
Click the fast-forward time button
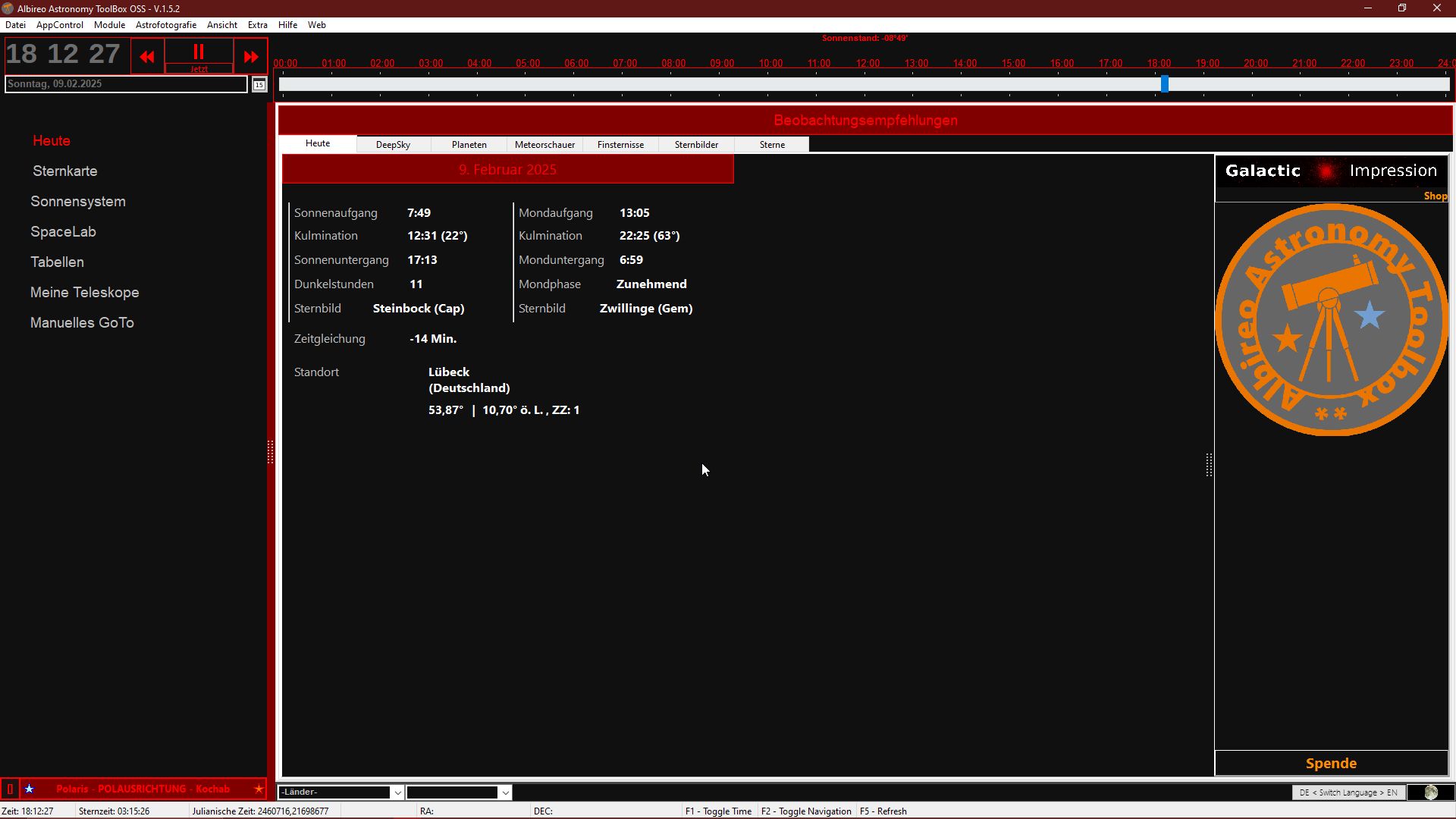click(x=251, y=56)
